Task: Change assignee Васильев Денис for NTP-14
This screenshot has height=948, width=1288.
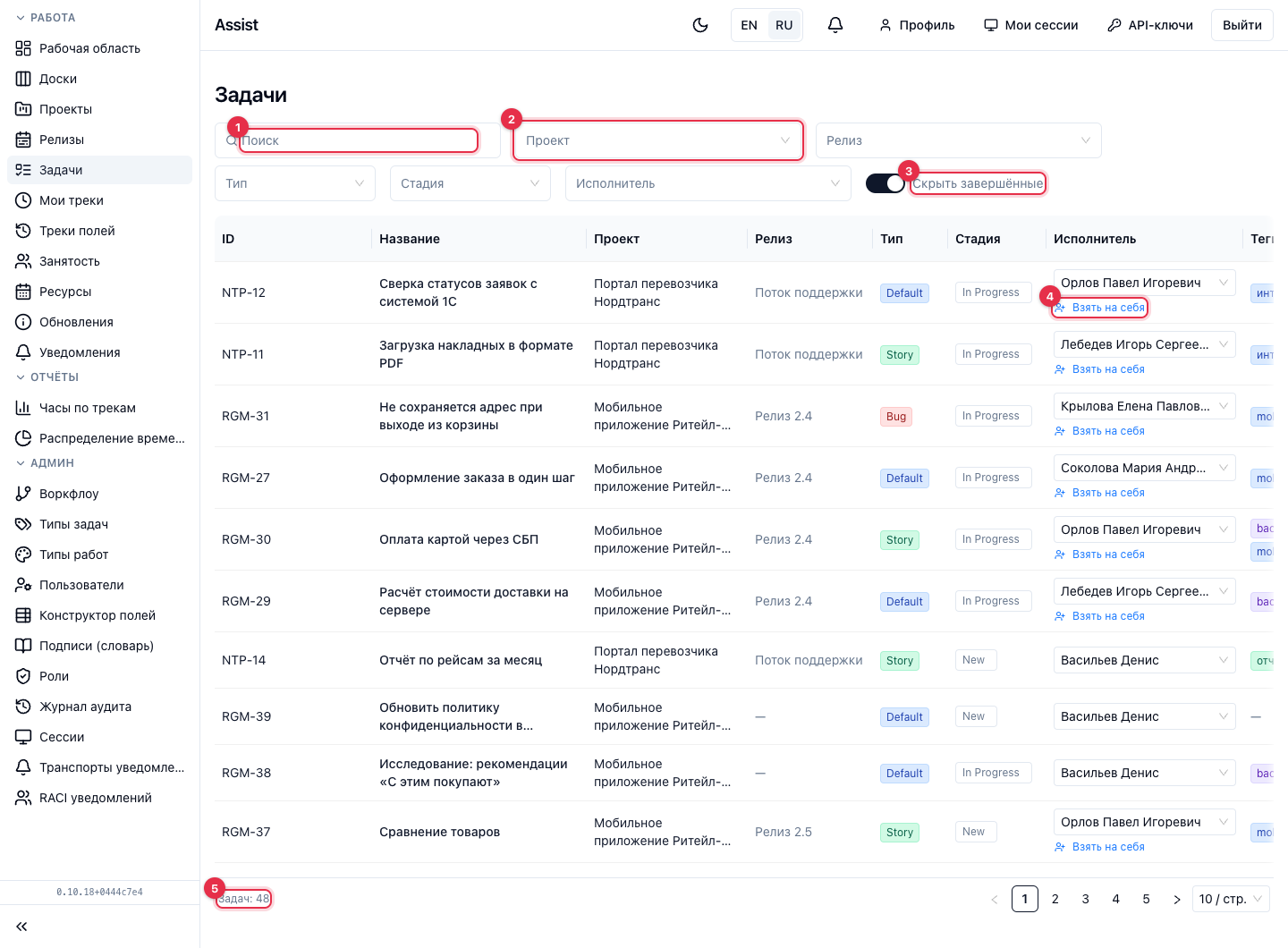Action: point(1145,660)
